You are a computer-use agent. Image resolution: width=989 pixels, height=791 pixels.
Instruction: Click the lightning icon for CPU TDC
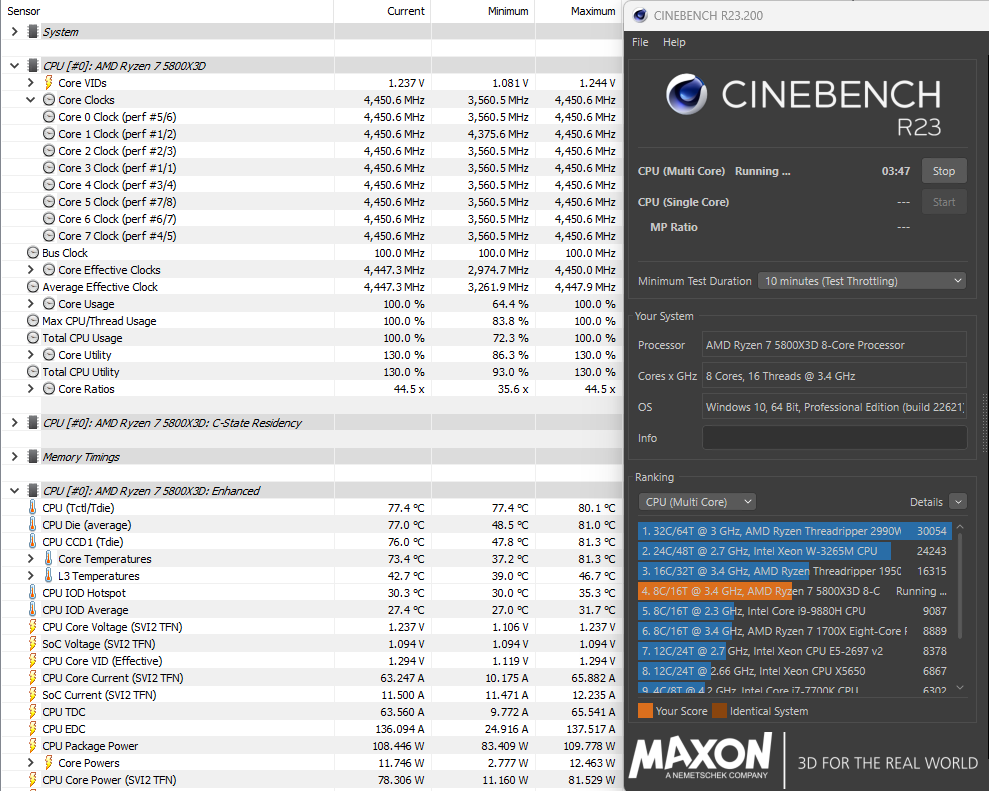tap(33, 712)
